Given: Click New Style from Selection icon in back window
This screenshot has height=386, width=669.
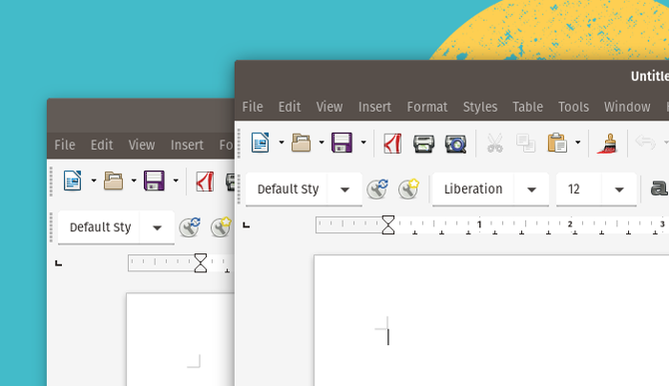Looking at the screenshot, I should [x=221, y=227].
